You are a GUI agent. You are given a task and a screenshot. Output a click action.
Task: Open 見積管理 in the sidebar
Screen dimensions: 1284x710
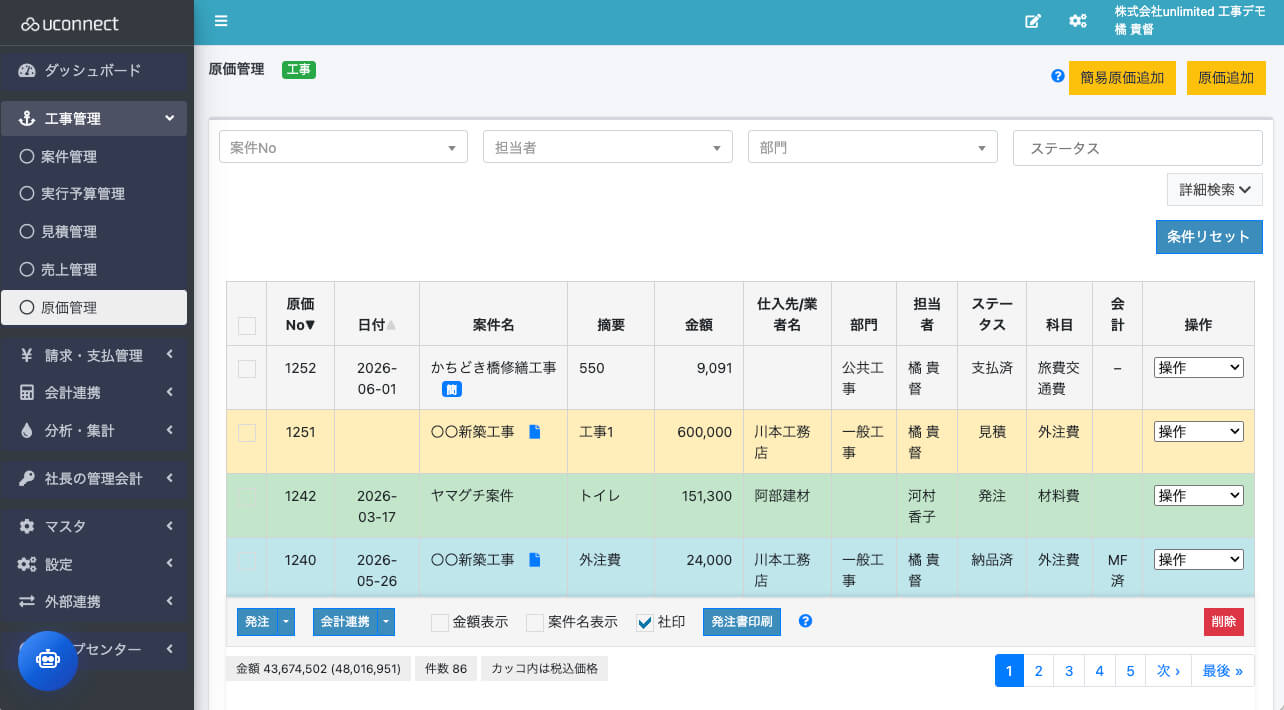click(94, 232)
